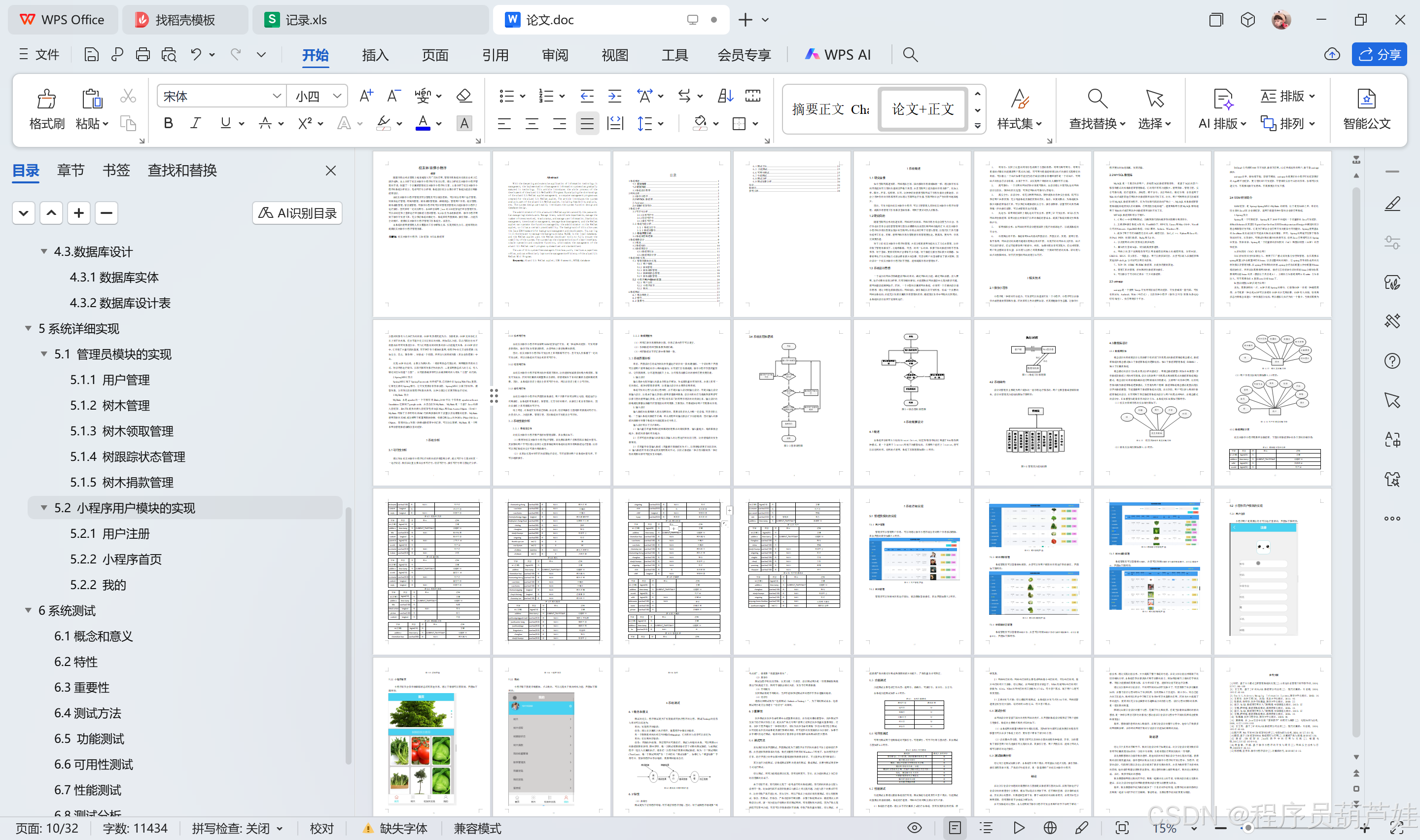This screenshot has width=1420, height=840.
Task: Click the cloud upload icon
Action: coord(1332,54)
